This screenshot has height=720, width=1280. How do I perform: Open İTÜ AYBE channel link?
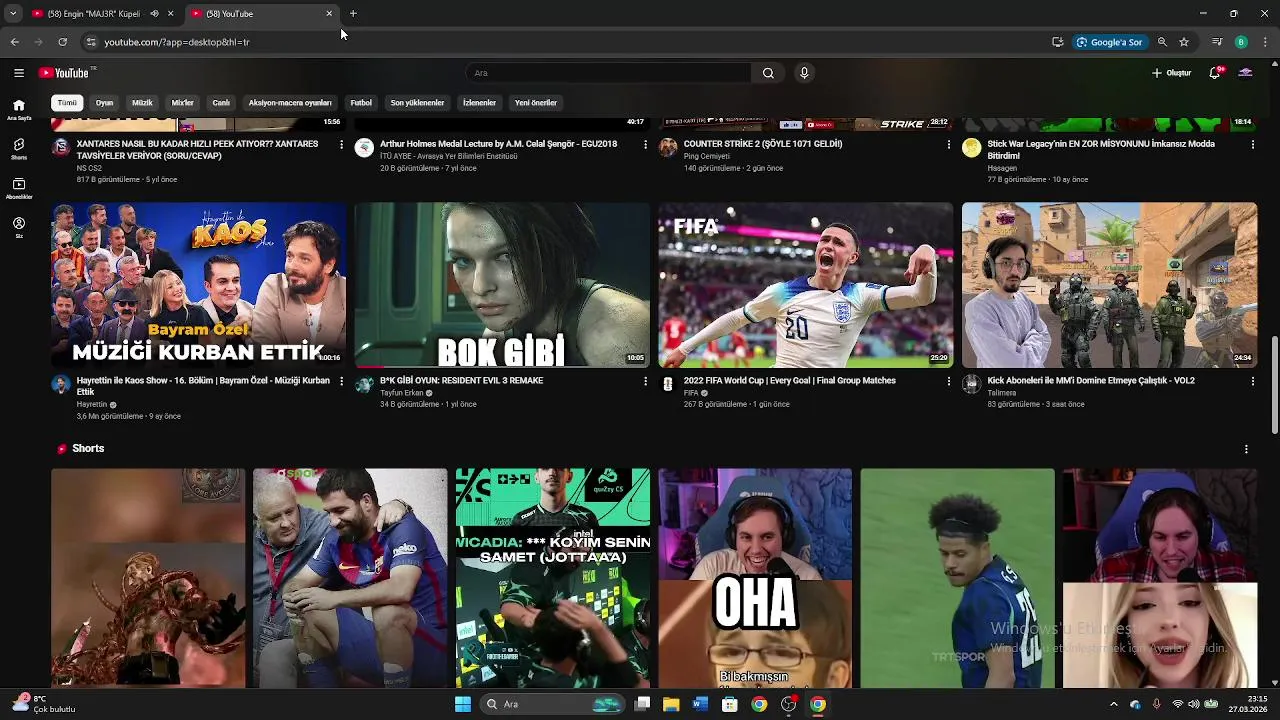coord(449,156)
